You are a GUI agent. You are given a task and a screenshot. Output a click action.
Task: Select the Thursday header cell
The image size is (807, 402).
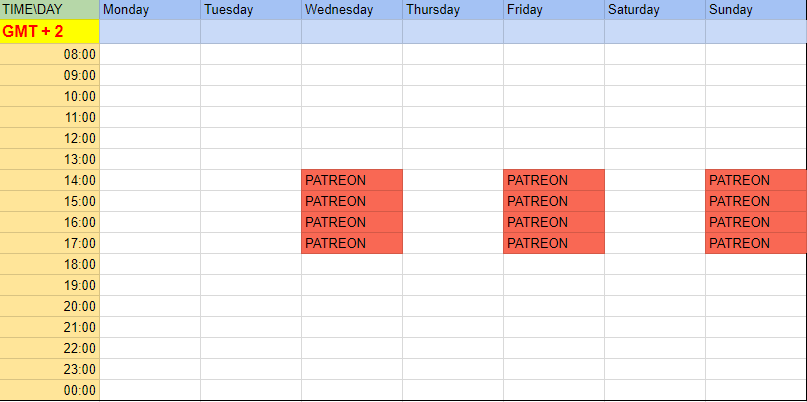click(x=453, y=10)
